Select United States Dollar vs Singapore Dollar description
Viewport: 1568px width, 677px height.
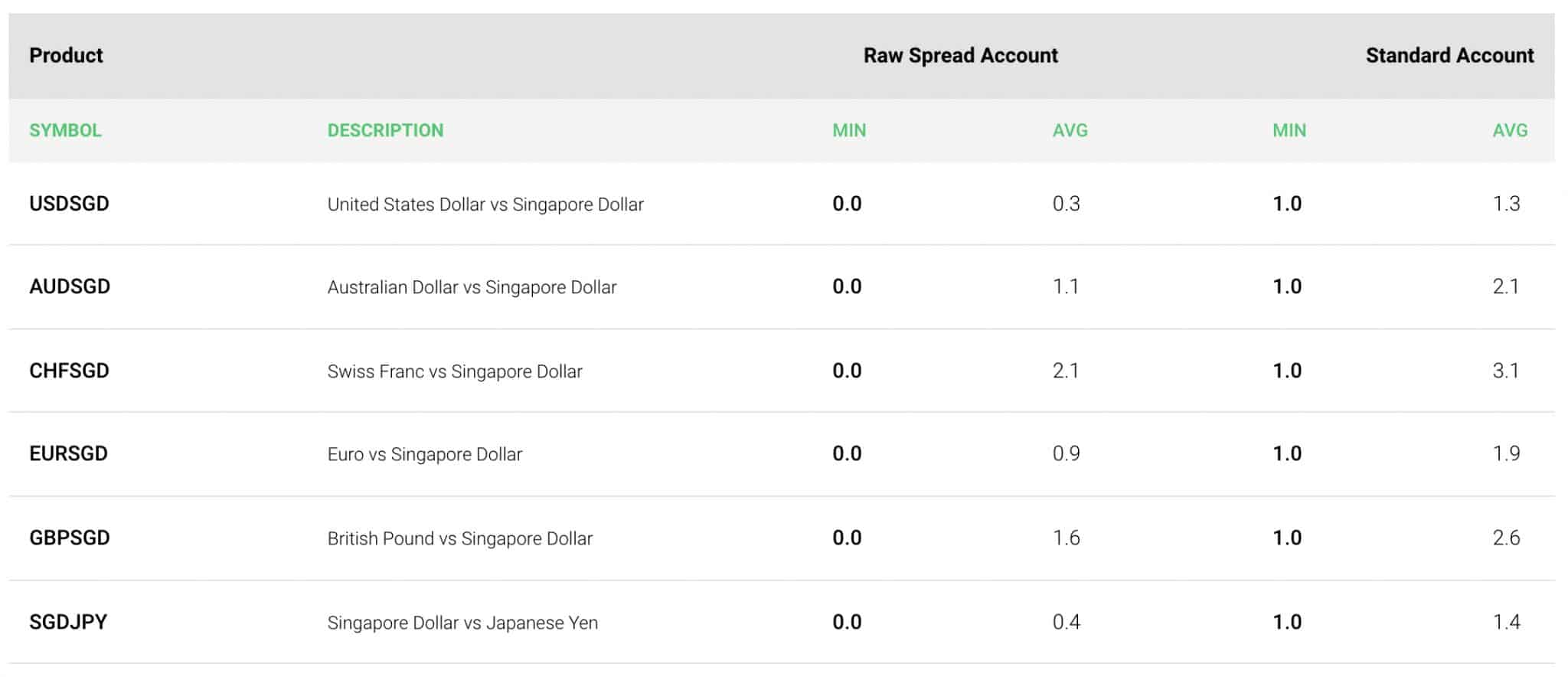[x=485, y=204]
